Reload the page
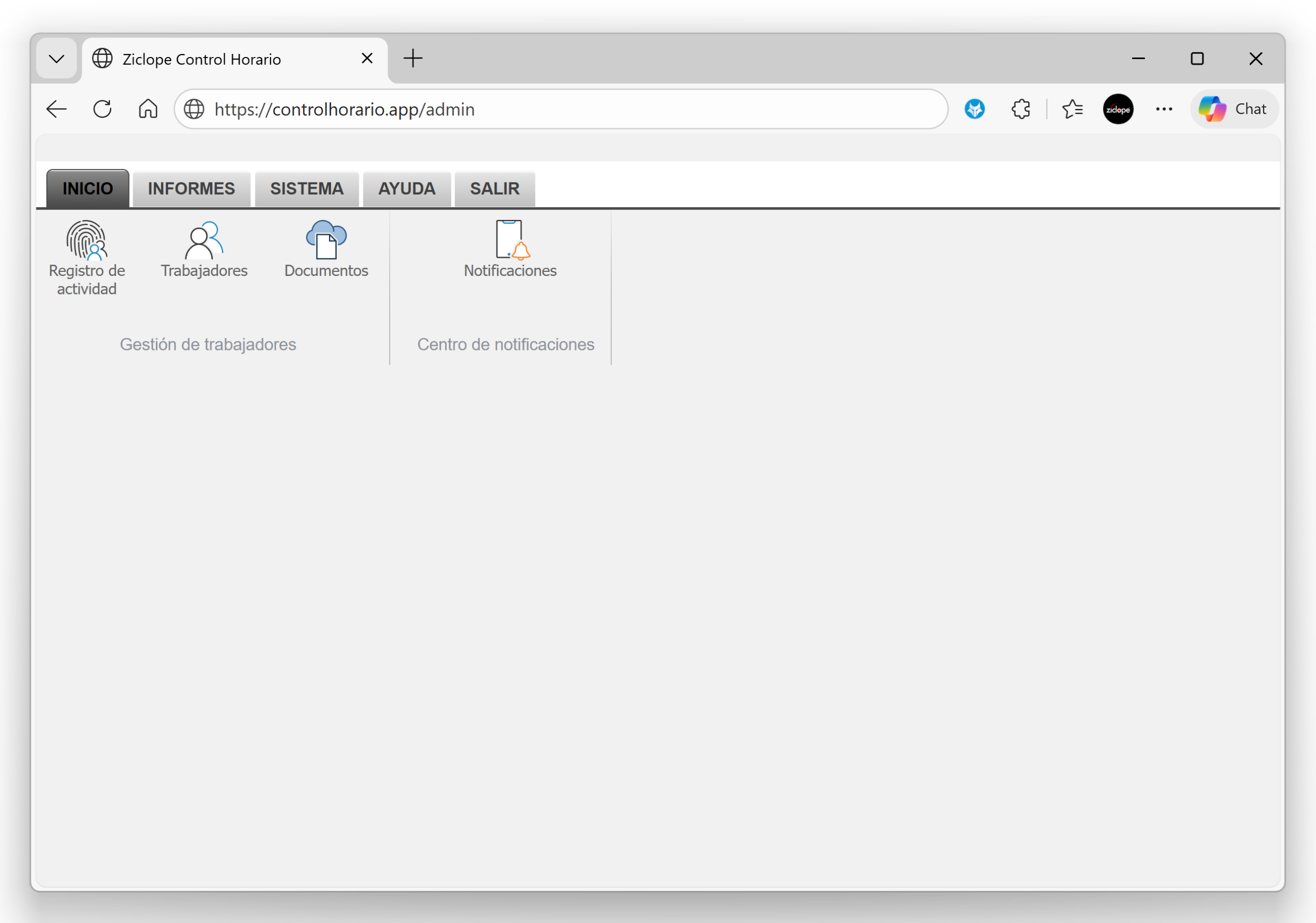The image size is (1316, 923). 103,109
